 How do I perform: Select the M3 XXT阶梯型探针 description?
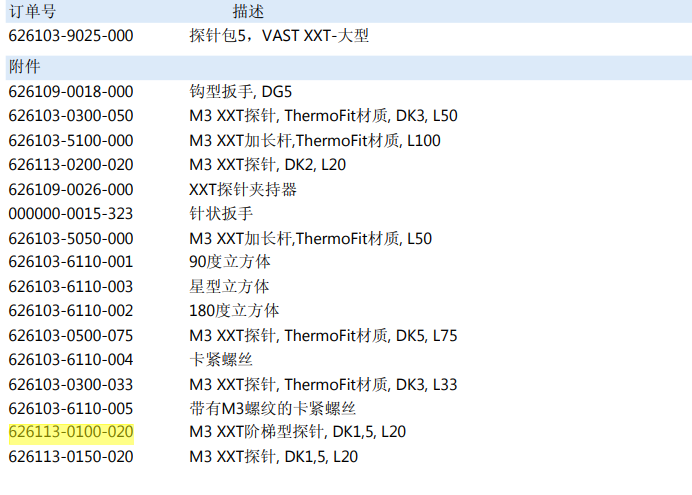pos(297,432)
